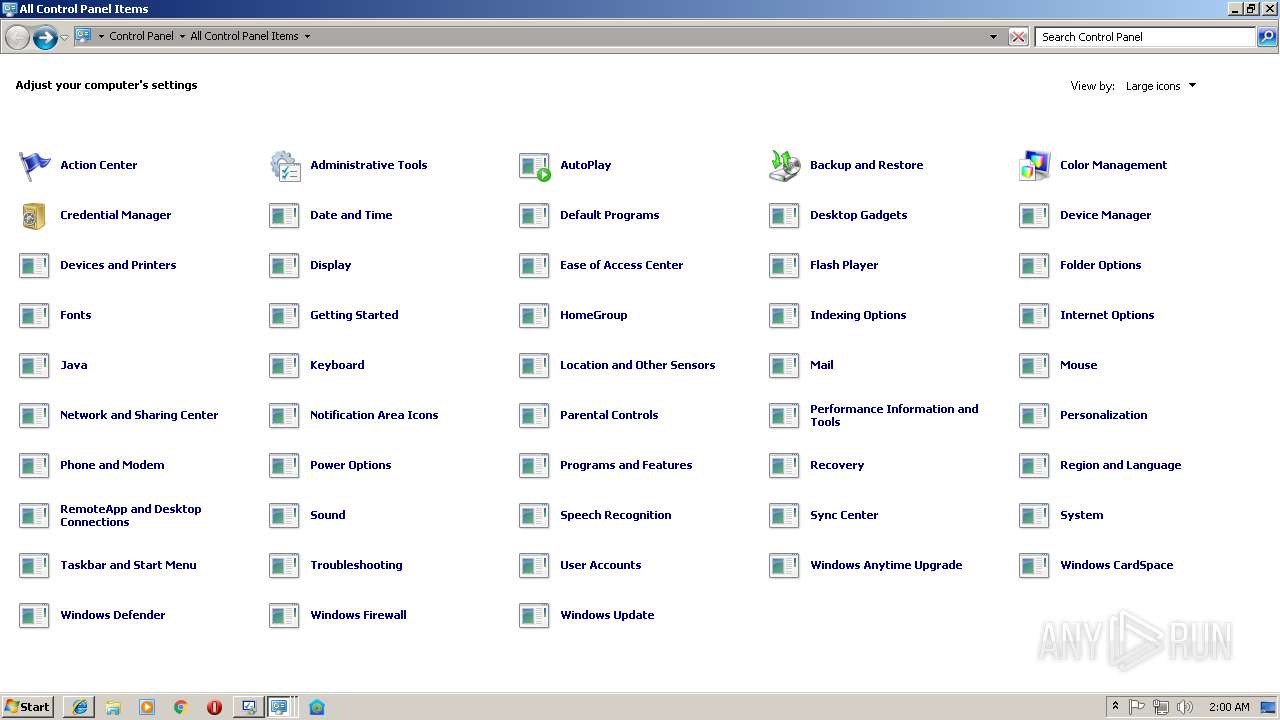
Task: Open the Credential Manager safe icon
Action: [35, 215]
